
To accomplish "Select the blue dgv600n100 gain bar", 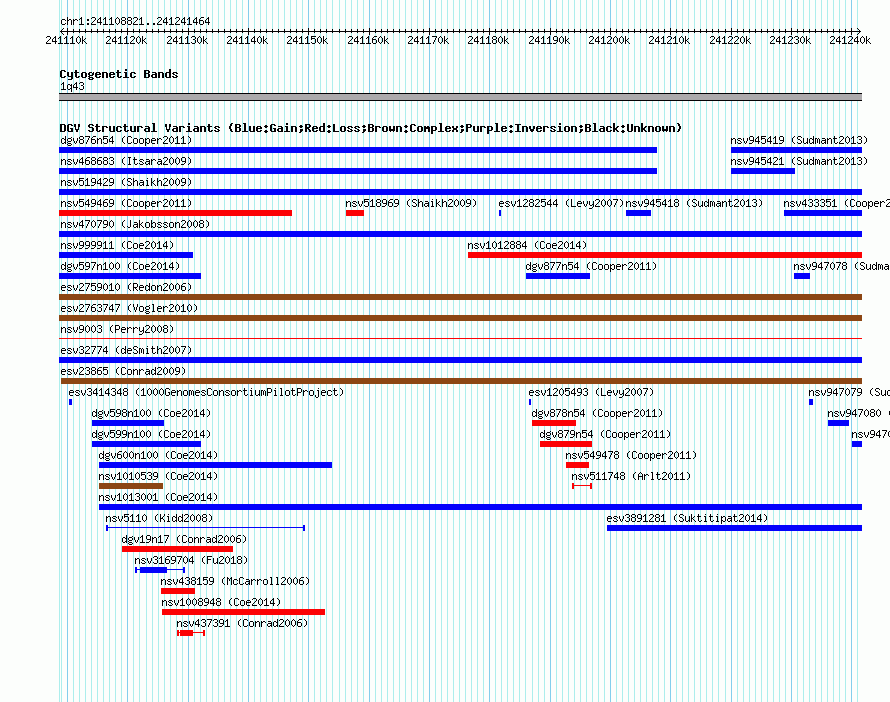I will pyautogui.click(x=216, y=465).
